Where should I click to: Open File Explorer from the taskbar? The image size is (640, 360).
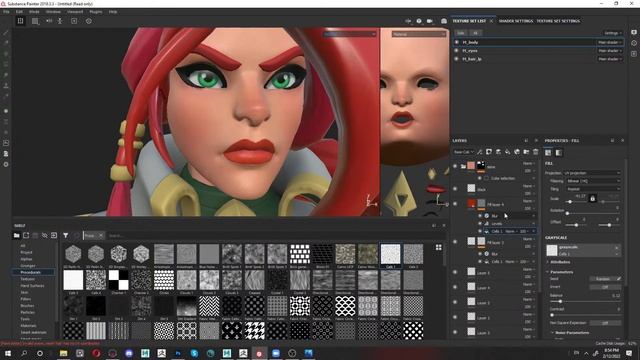pyautogui.click(x=63, y=353)
